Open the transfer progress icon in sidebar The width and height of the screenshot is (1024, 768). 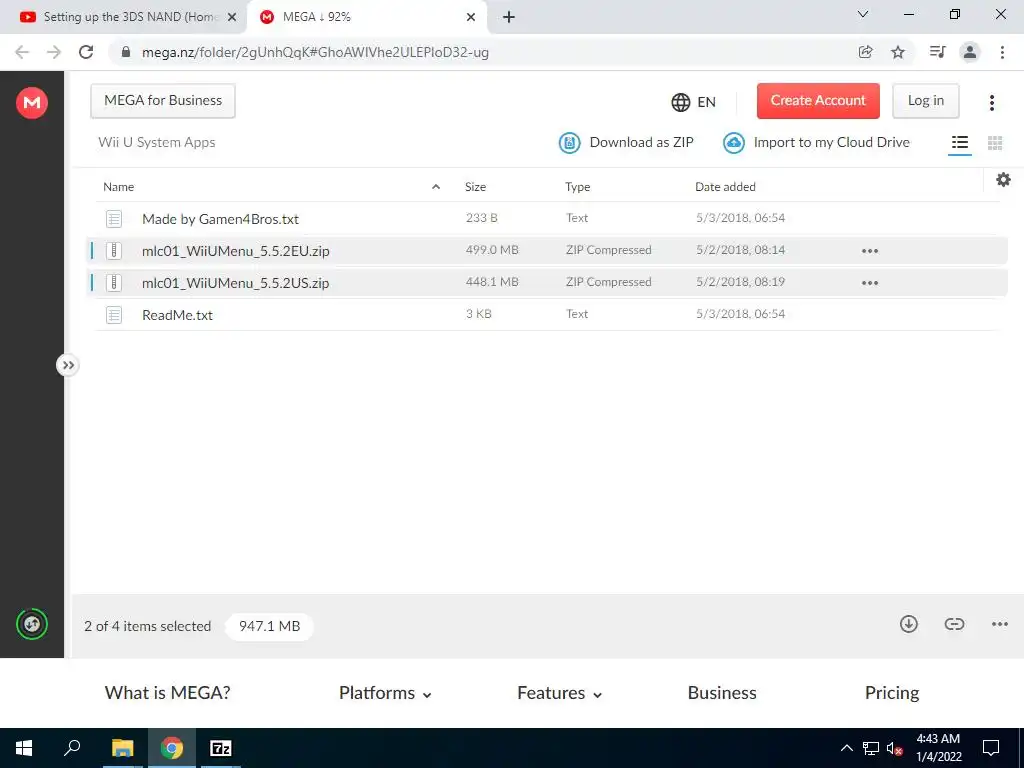coord(32,624)
